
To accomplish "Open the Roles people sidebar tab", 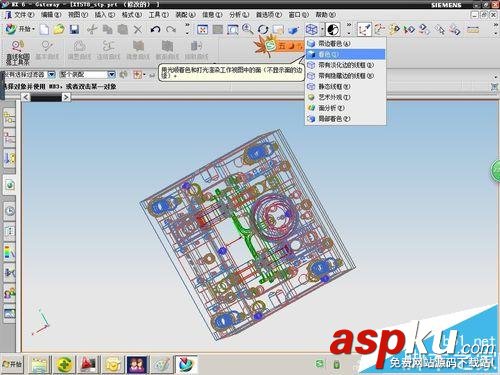I will [10, 293].
